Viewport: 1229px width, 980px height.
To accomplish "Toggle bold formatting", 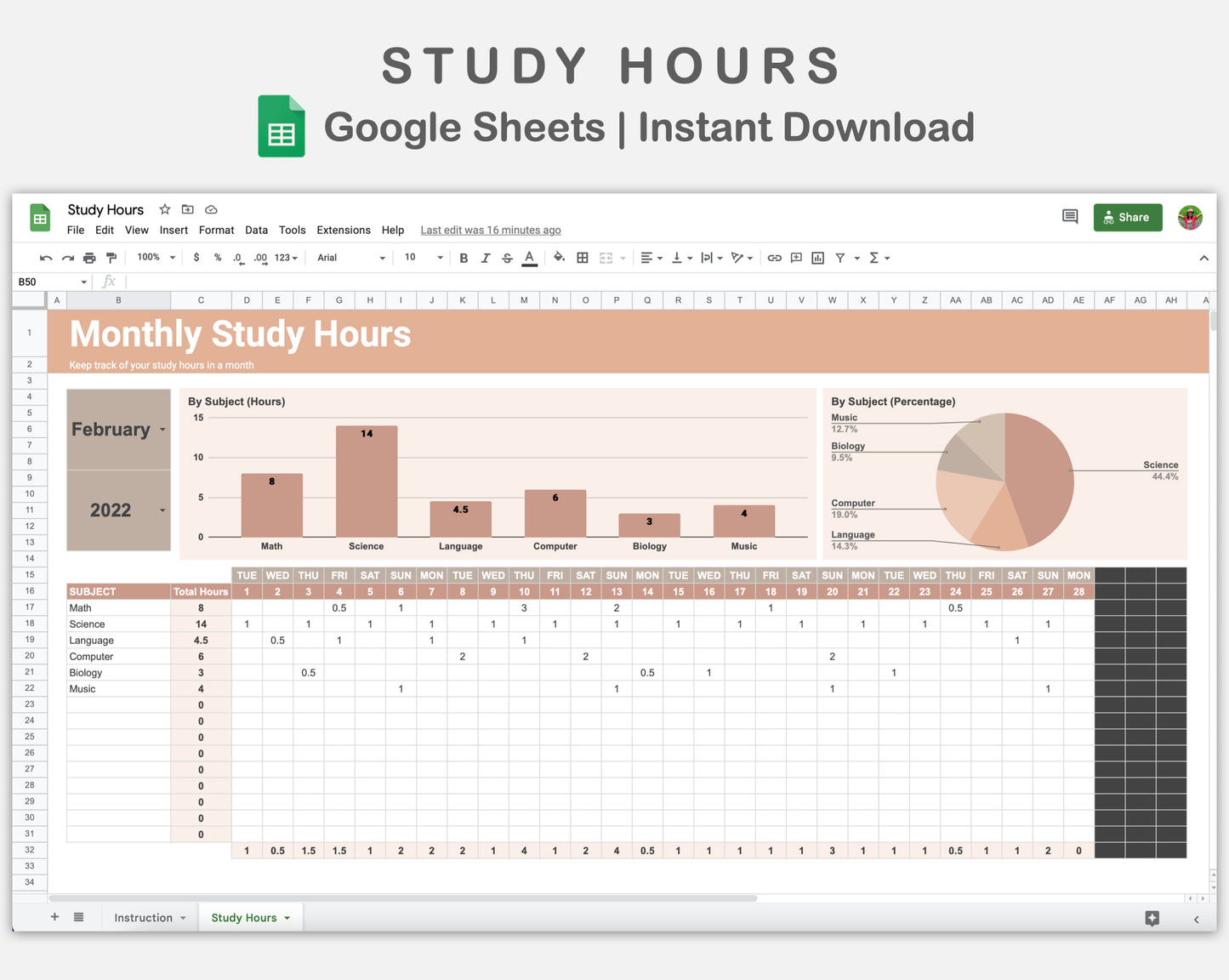I will click(x=464, y=257).
